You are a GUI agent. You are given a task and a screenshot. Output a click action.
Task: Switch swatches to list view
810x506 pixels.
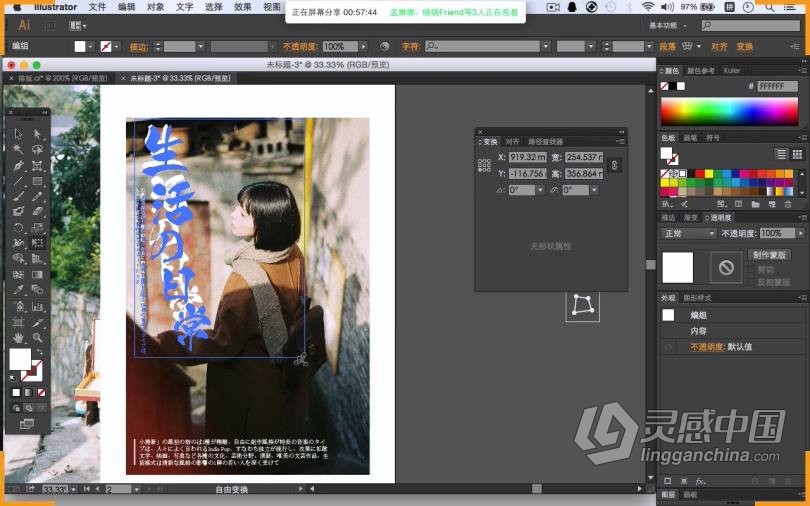(x=781, y=154)
